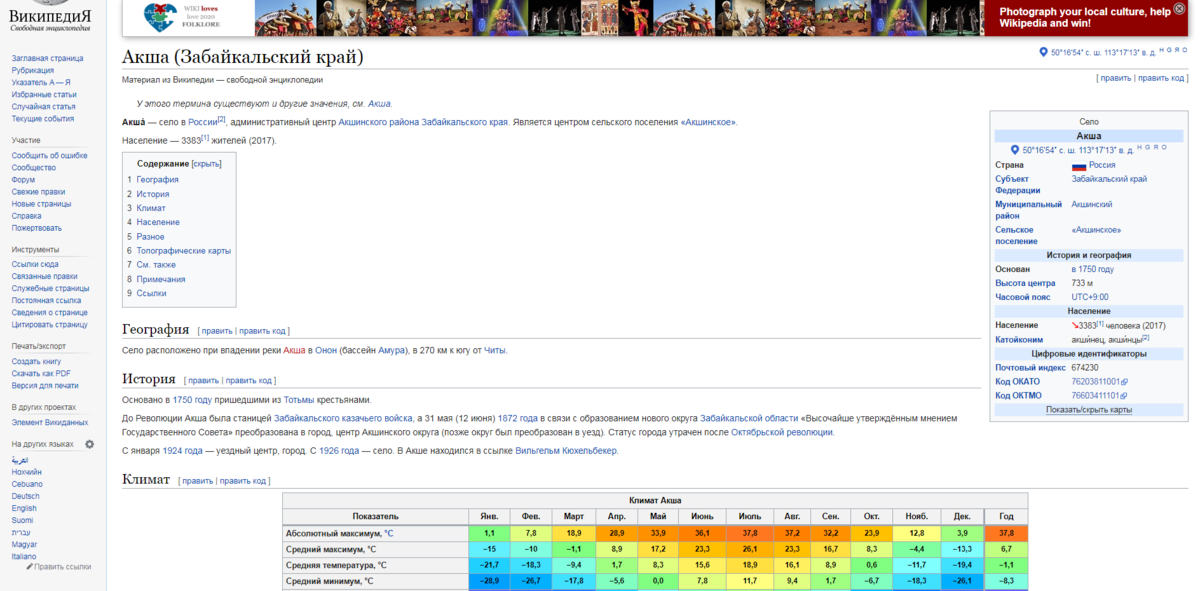Screen dimensions: 1200x591
Task: Click Wiki Loves Folklore heart logo
Action: [x=158, y=17]
